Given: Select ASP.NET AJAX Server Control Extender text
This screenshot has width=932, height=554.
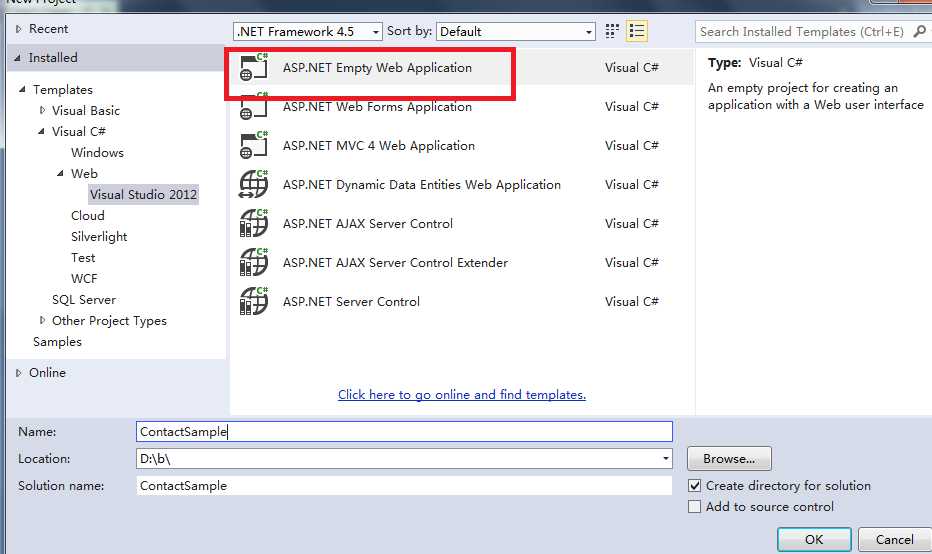Looking at the screenshot, I should (x=395, y=263).
